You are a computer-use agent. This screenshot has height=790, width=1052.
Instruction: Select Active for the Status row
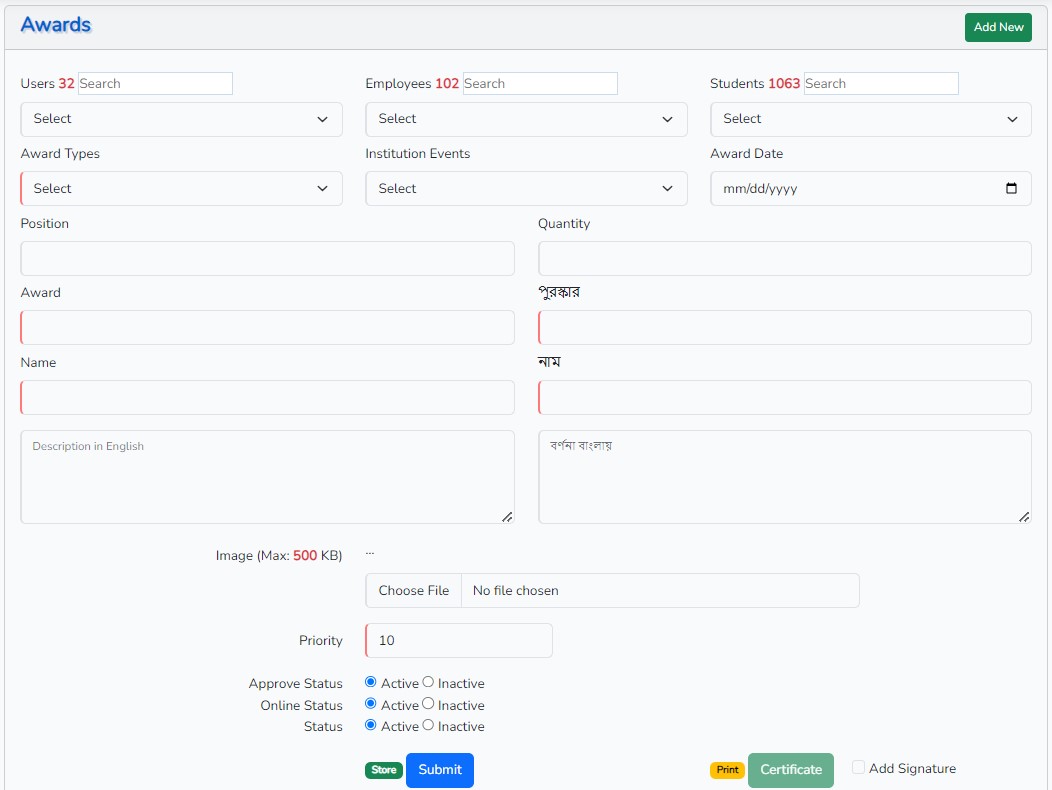tap(371, 725)
